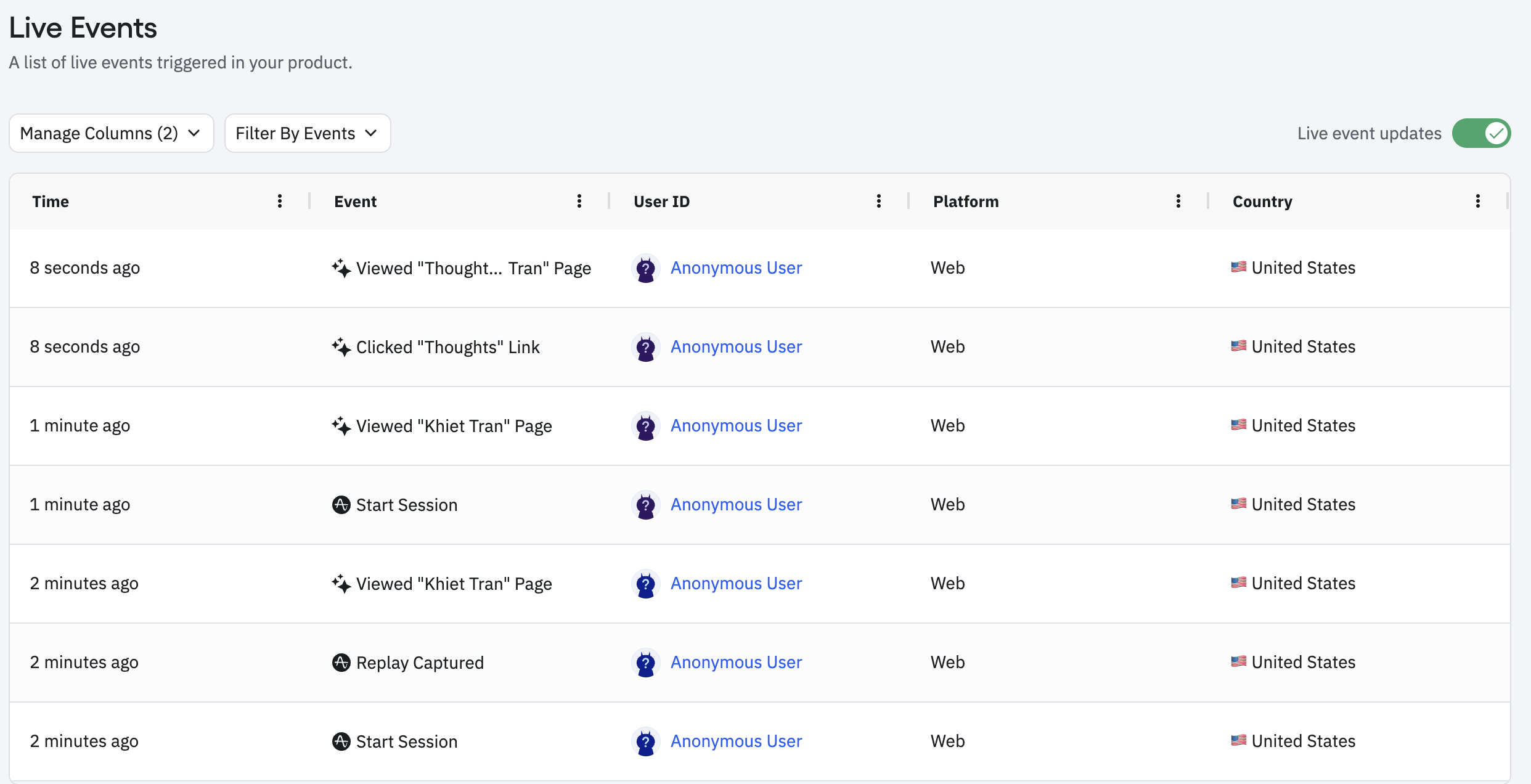Click flag icon in the last Start Session row
Viewport: 1531px width, 784px height.
click(1239, 741)
